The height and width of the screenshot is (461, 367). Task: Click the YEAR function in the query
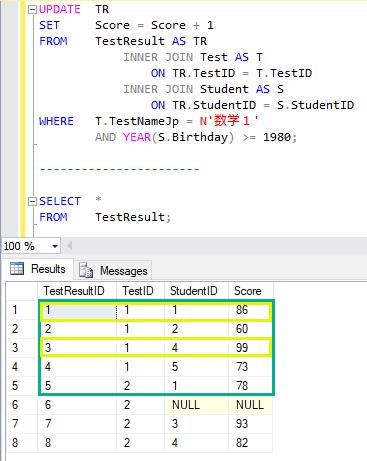tap(137, 137)
